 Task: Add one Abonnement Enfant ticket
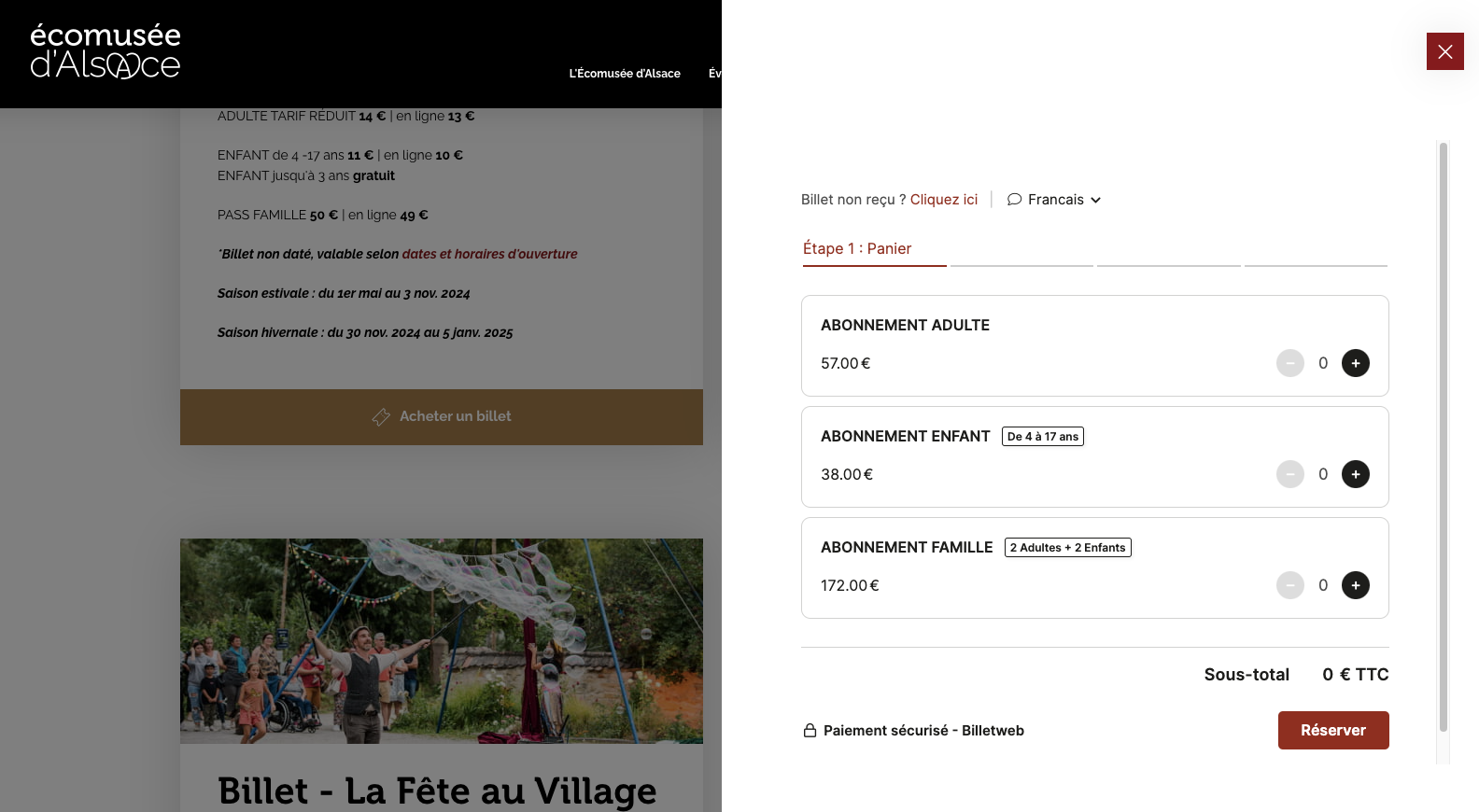1355,474
